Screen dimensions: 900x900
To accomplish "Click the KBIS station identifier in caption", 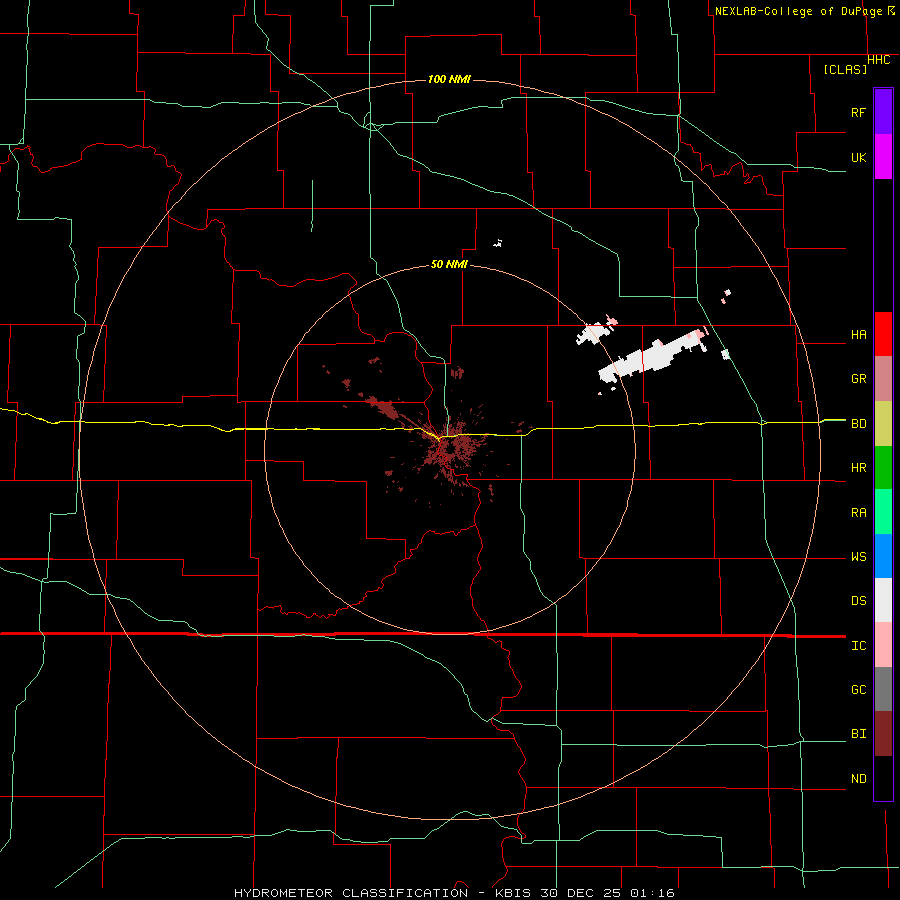I will (x=510, y=893).
